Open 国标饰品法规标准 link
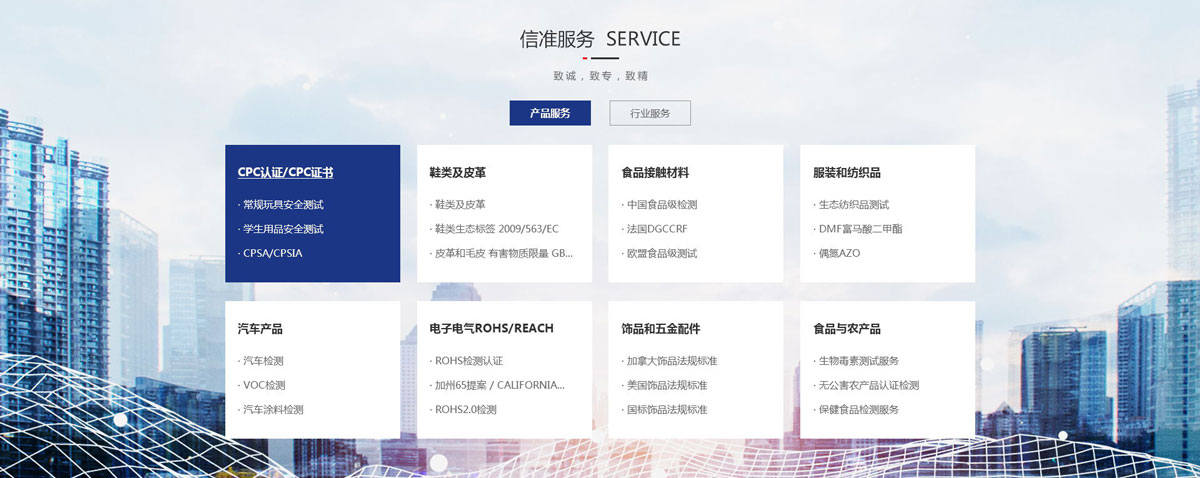 click(667, 409)
